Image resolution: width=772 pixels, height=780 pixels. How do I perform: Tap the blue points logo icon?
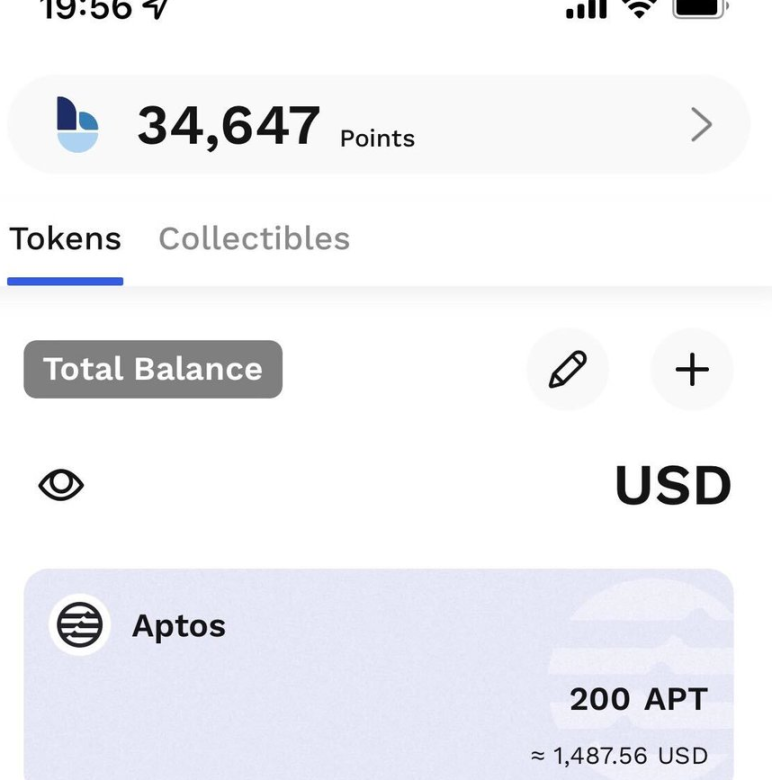coord(78,125)
